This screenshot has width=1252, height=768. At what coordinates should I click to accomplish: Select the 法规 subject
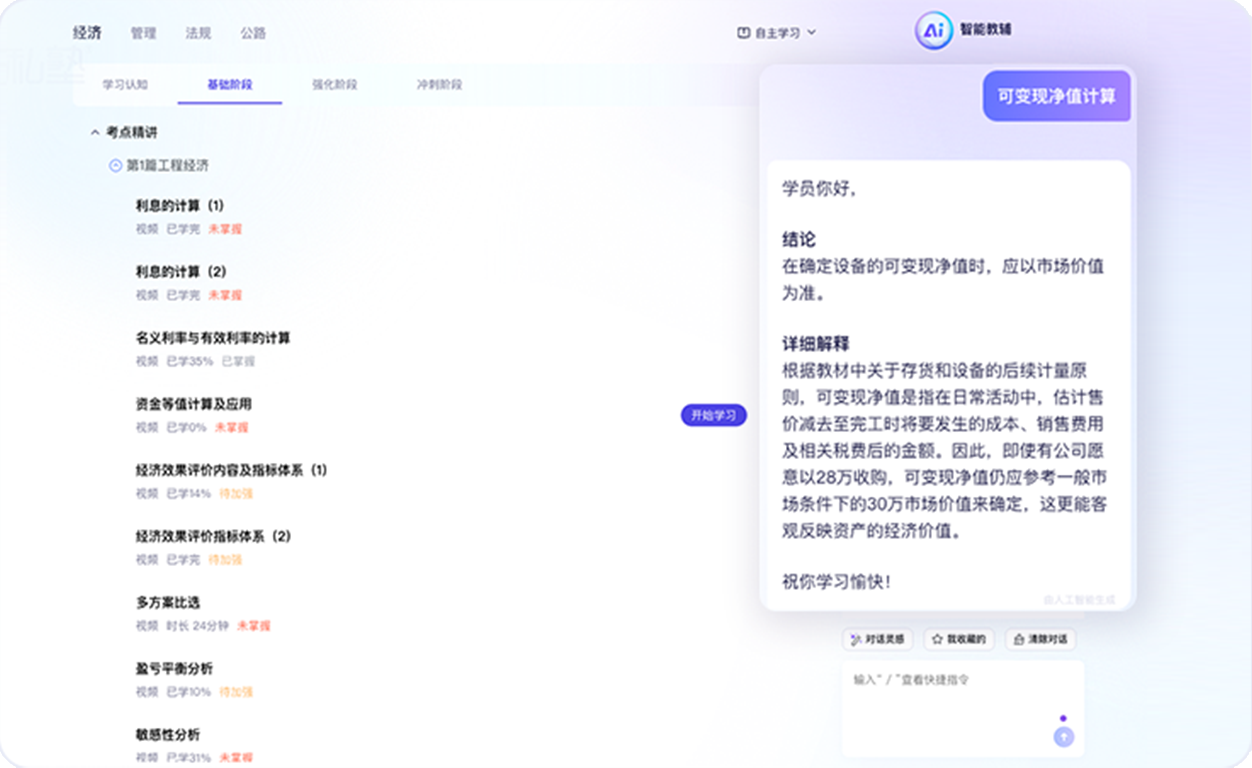click(x=198, y=33)
